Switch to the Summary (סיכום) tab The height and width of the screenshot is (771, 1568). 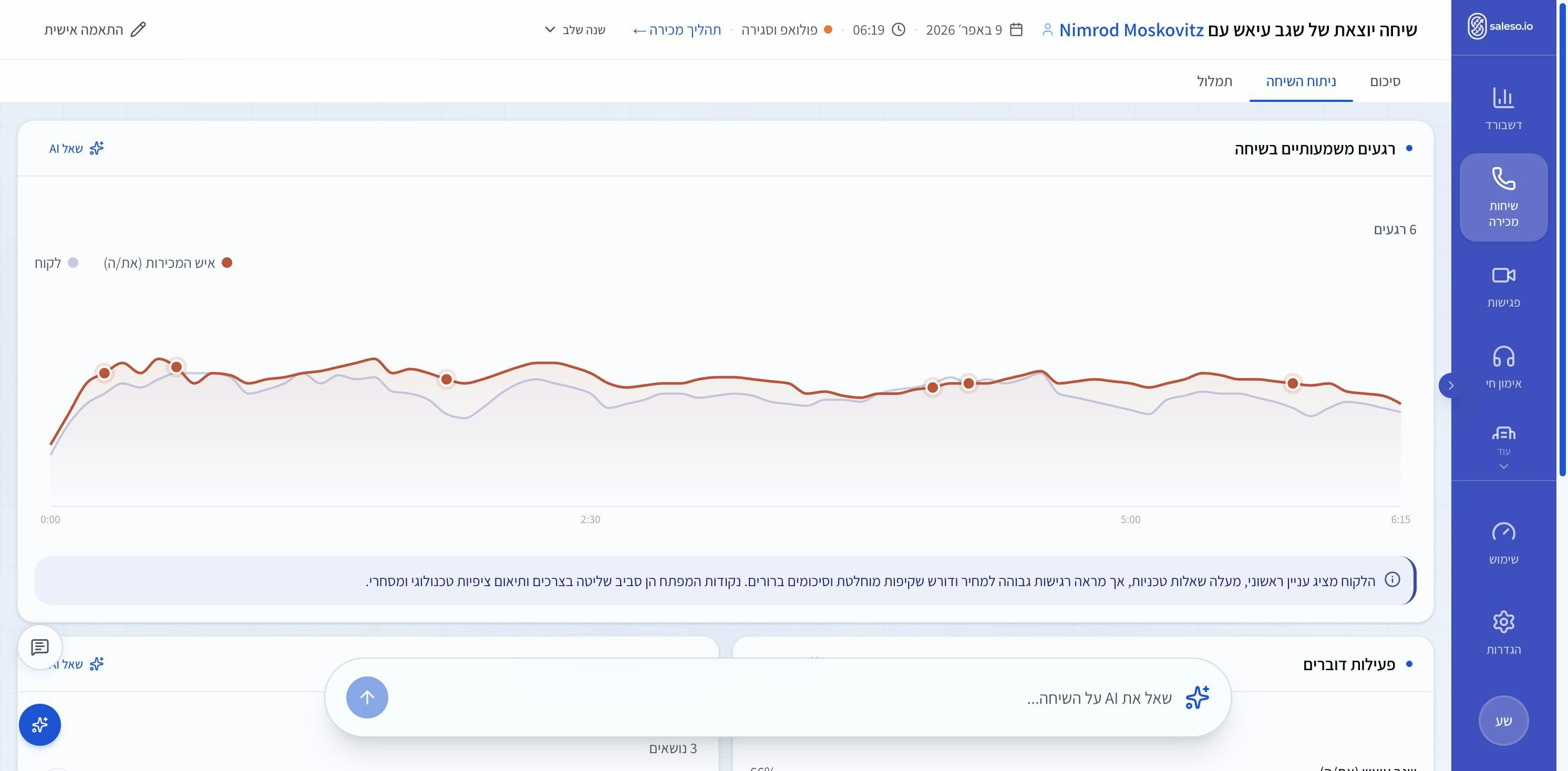[x=1385, y=81]
